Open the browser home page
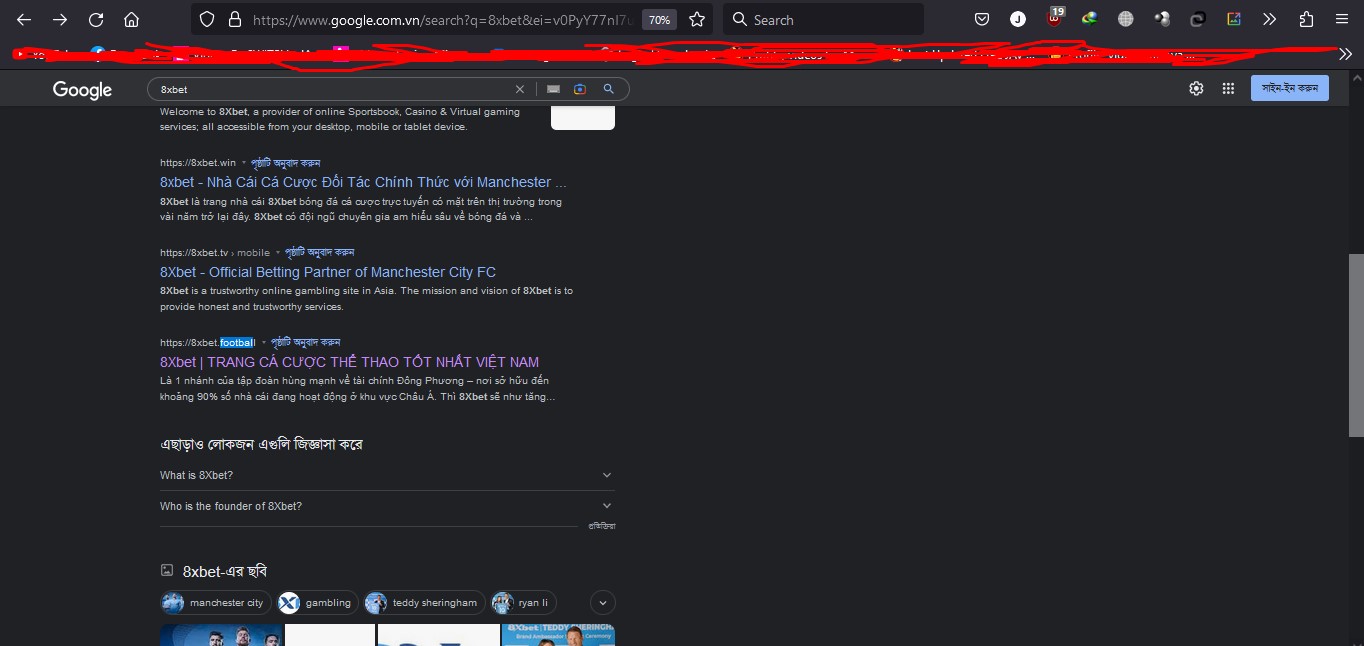The width and height of the screenshot is (1364, 646). 131,19
